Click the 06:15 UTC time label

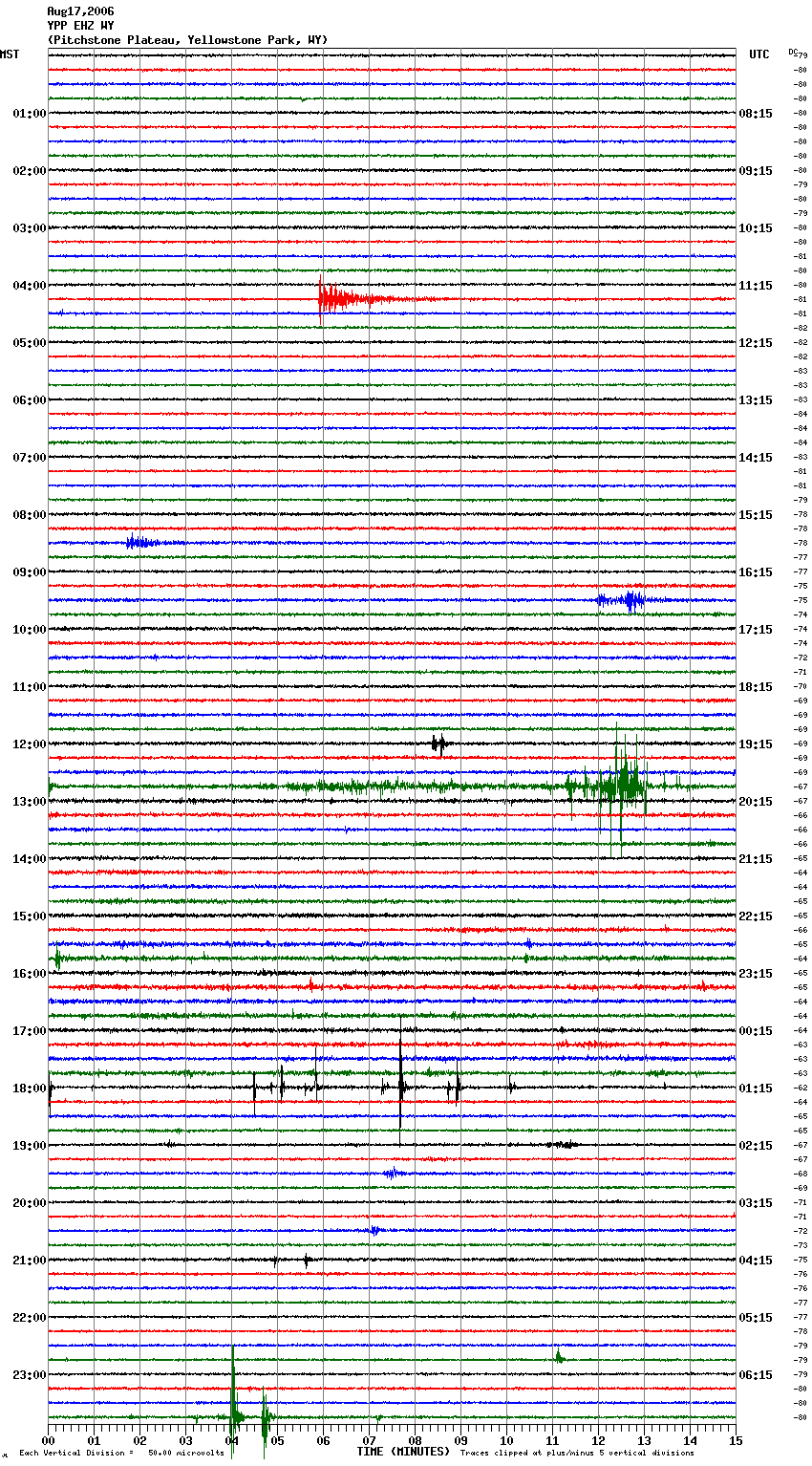point(756,1375)
